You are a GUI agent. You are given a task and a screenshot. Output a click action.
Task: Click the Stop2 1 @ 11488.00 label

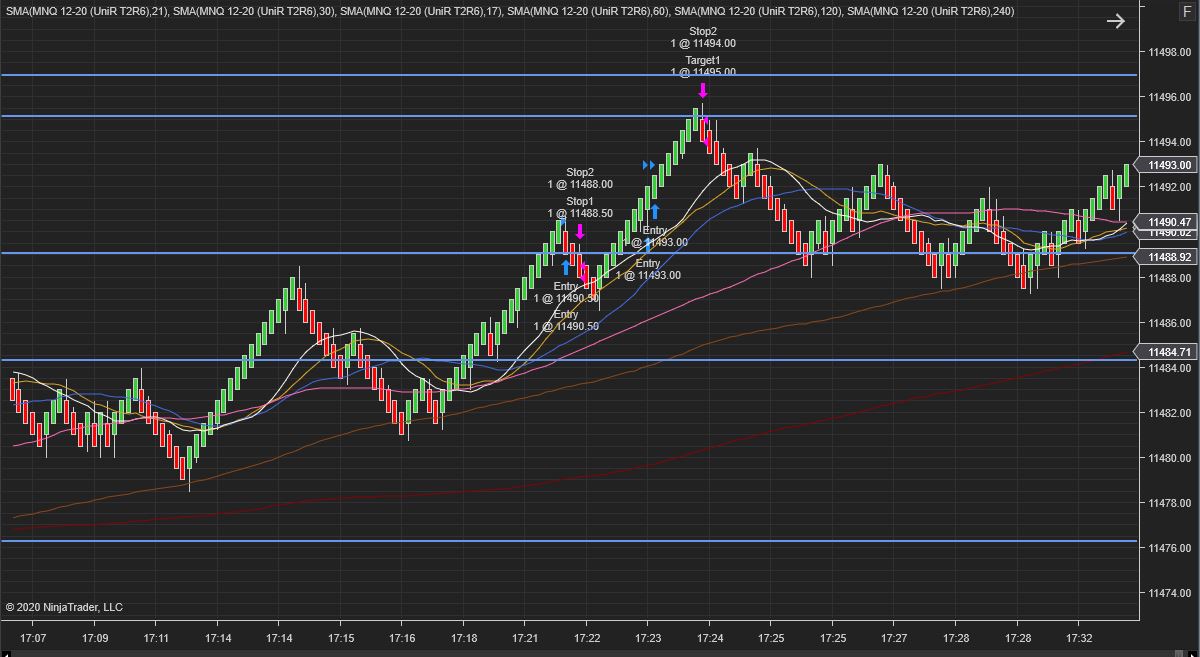(580, 178)
